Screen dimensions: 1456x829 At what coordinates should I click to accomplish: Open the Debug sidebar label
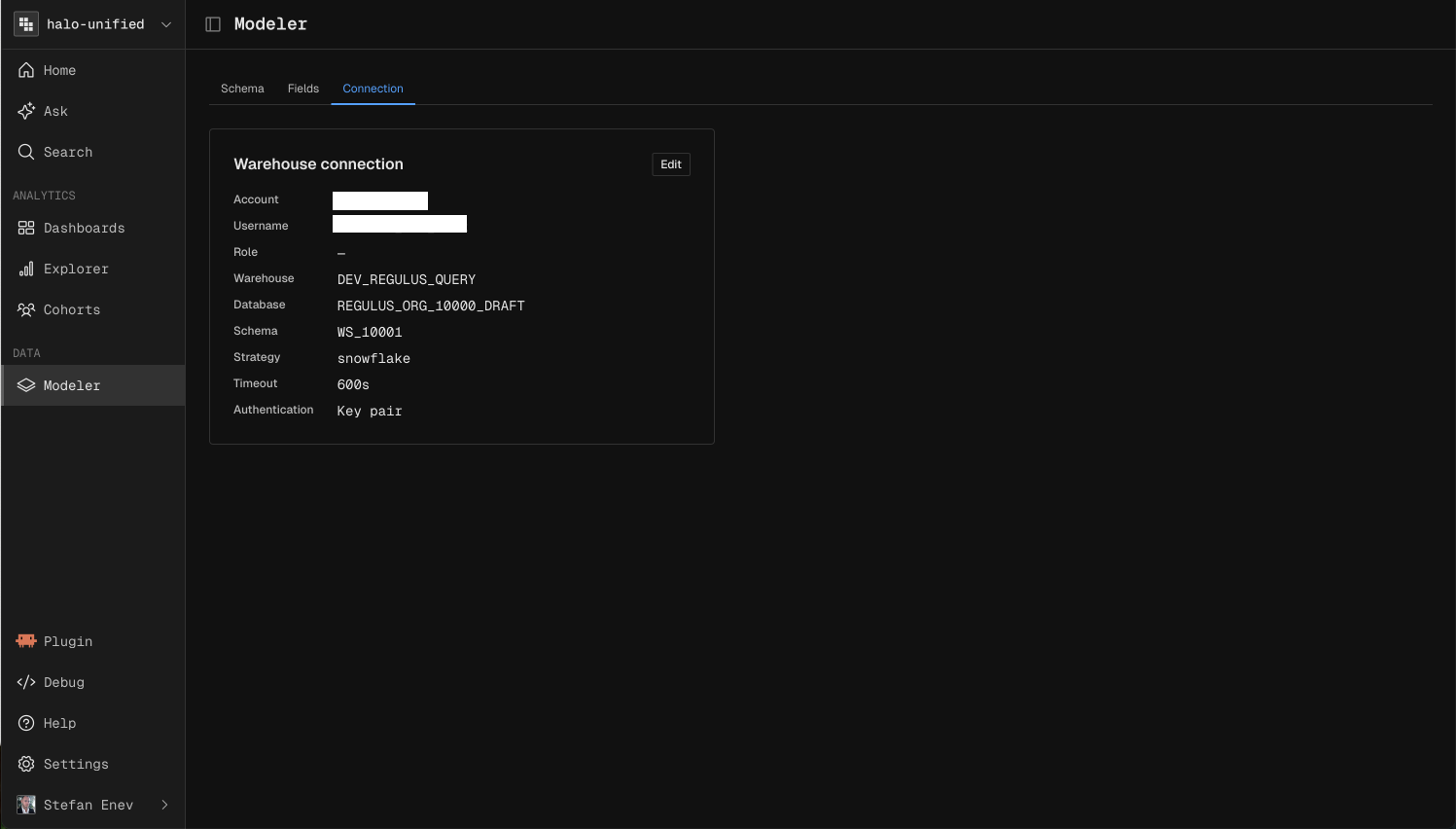[x=64, y=682]
